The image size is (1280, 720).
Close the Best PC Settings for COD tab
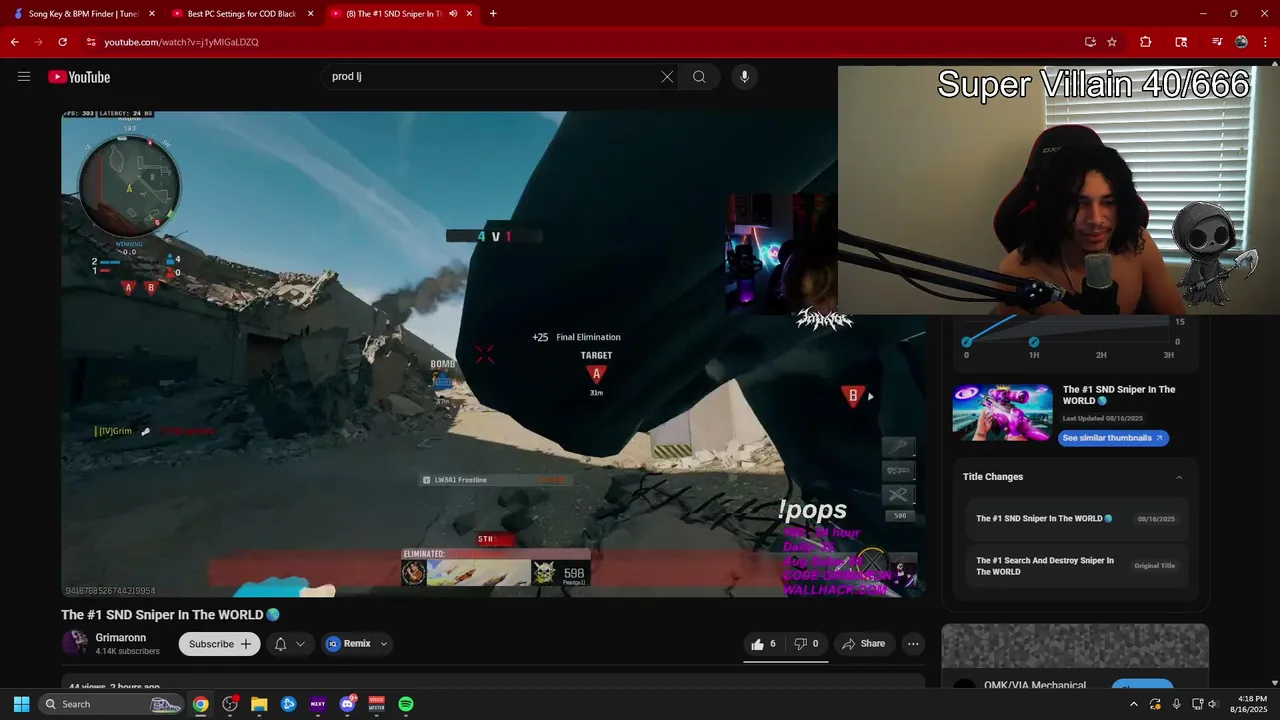[311, 14]
